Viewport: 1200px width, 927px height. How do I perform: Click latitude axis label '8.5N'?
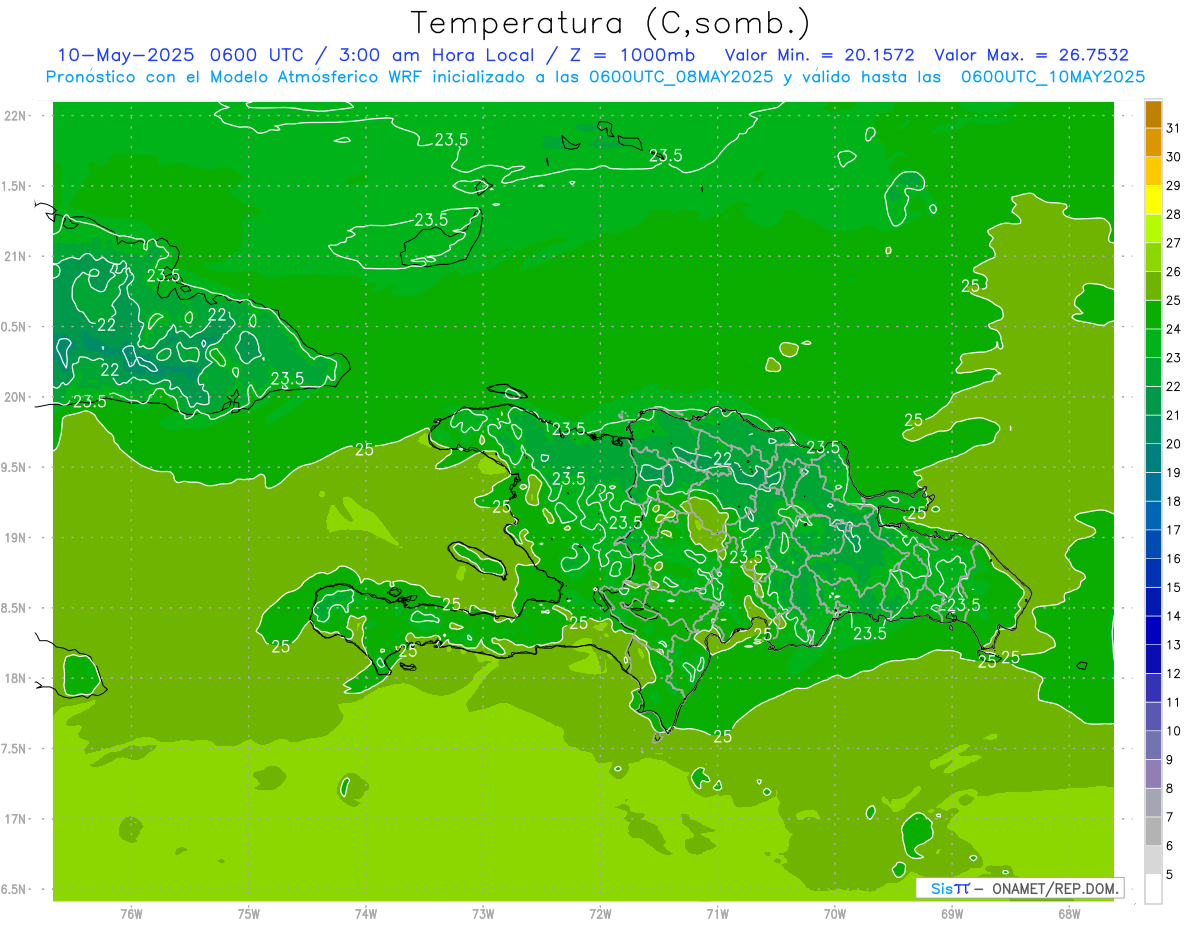click(x=14, y=608)
